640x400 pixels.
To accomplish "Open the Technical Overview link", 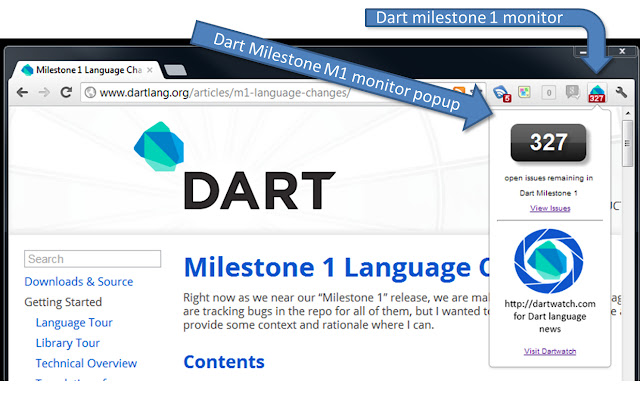I will click(x=86, y=363).
